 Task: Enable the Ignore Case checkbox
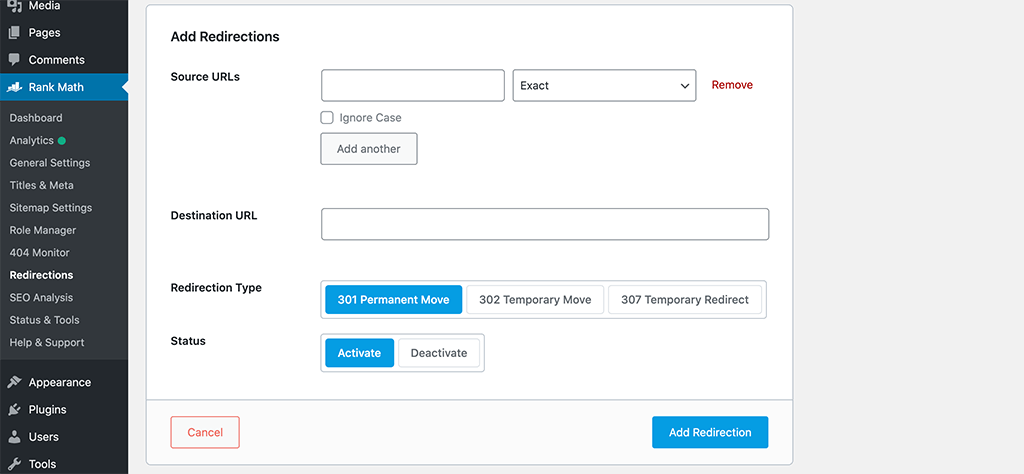327,118
